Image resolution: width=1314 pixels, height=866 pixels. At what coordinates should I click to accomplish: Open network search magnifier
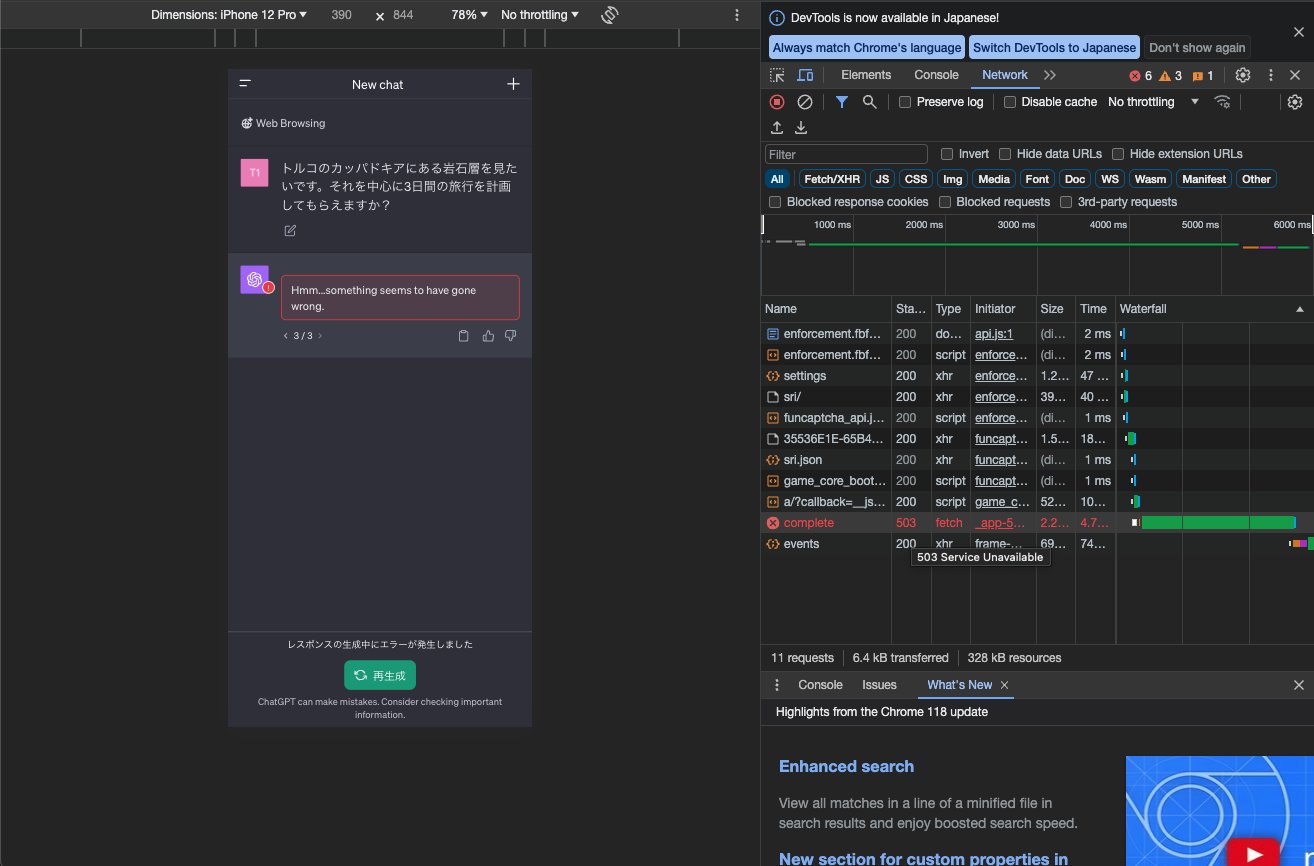point(870,102)
